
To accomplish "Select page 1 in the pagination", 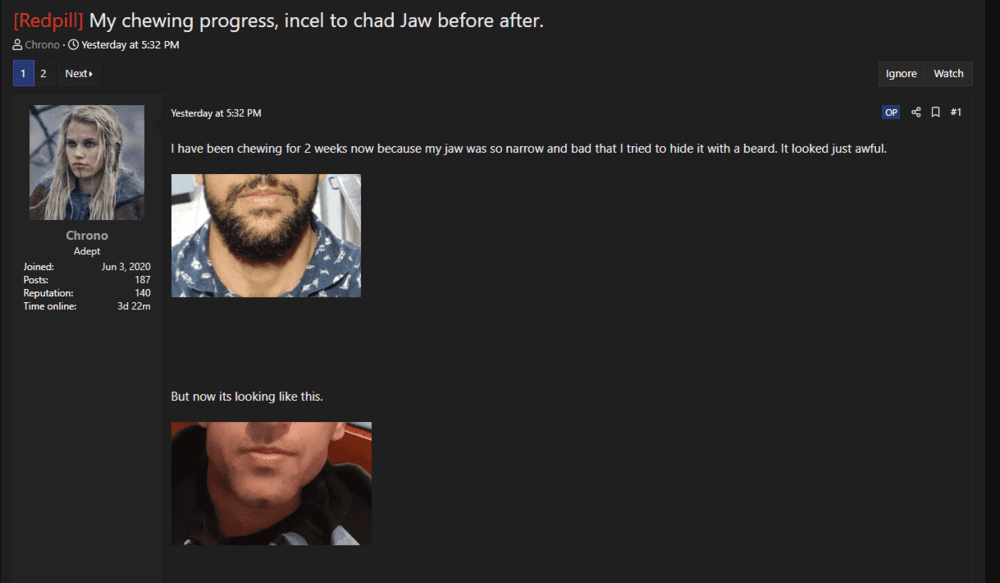I will [x=24, y=73].
